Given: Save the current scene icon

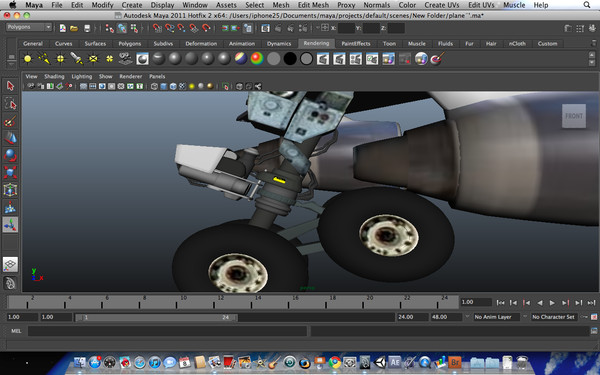Looking at the screenshot, I should pyautogui.click(x=87, y=28).
